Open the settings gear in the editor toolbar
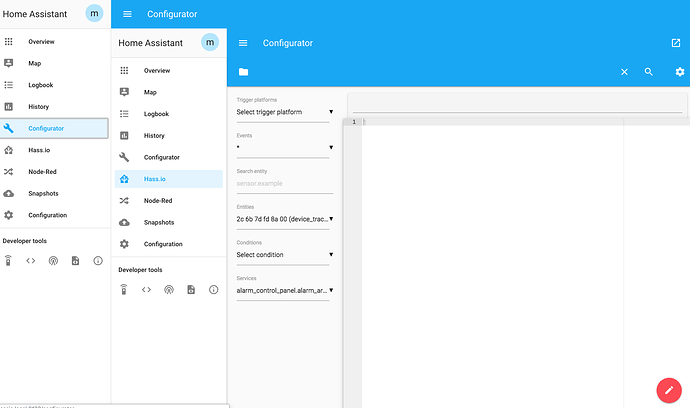 pos(679,72)
